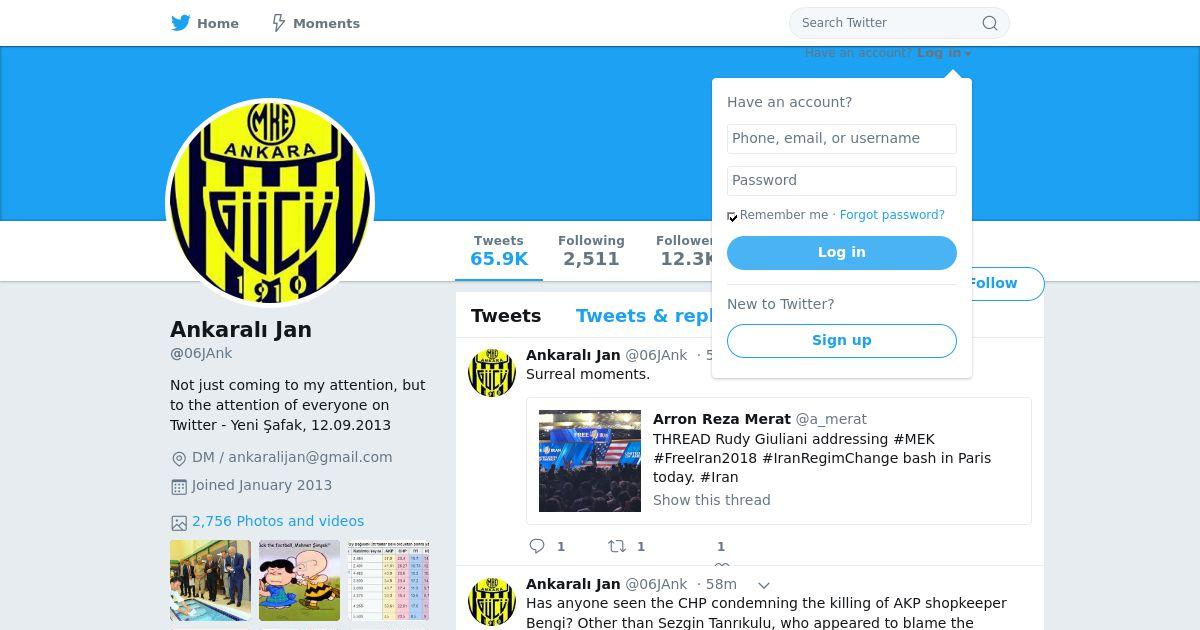The height and width of the screenshot is (630, 1200).
Task: Click the Ankaragücü profile avatar image
Action: [x=270, y=203]
